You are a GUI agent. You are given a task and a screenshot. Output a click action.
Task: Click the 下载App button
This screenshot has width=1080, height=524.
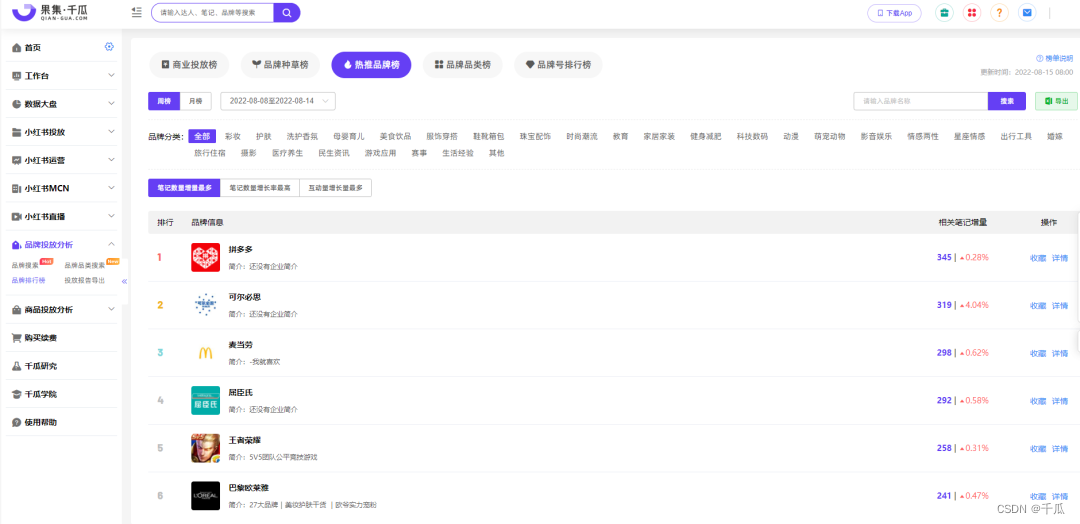(x=894, y=12)
